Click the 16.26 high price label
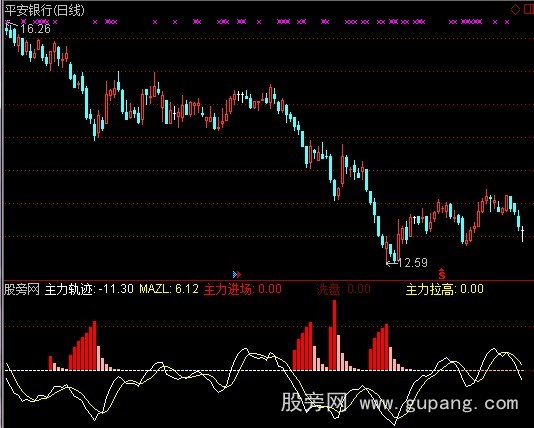Image resolution: width=534 pixels, height=428 pixels. coord(35,29)
